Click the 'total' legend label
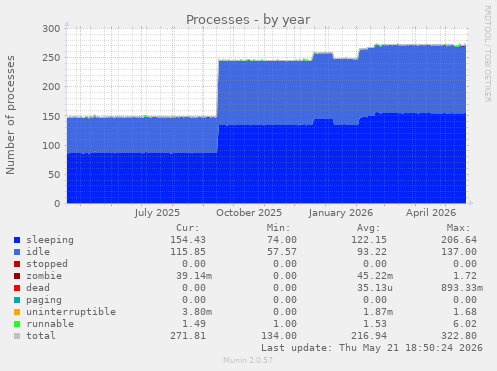The height and width of the screenshot is (371, 497). pos(41,336)
